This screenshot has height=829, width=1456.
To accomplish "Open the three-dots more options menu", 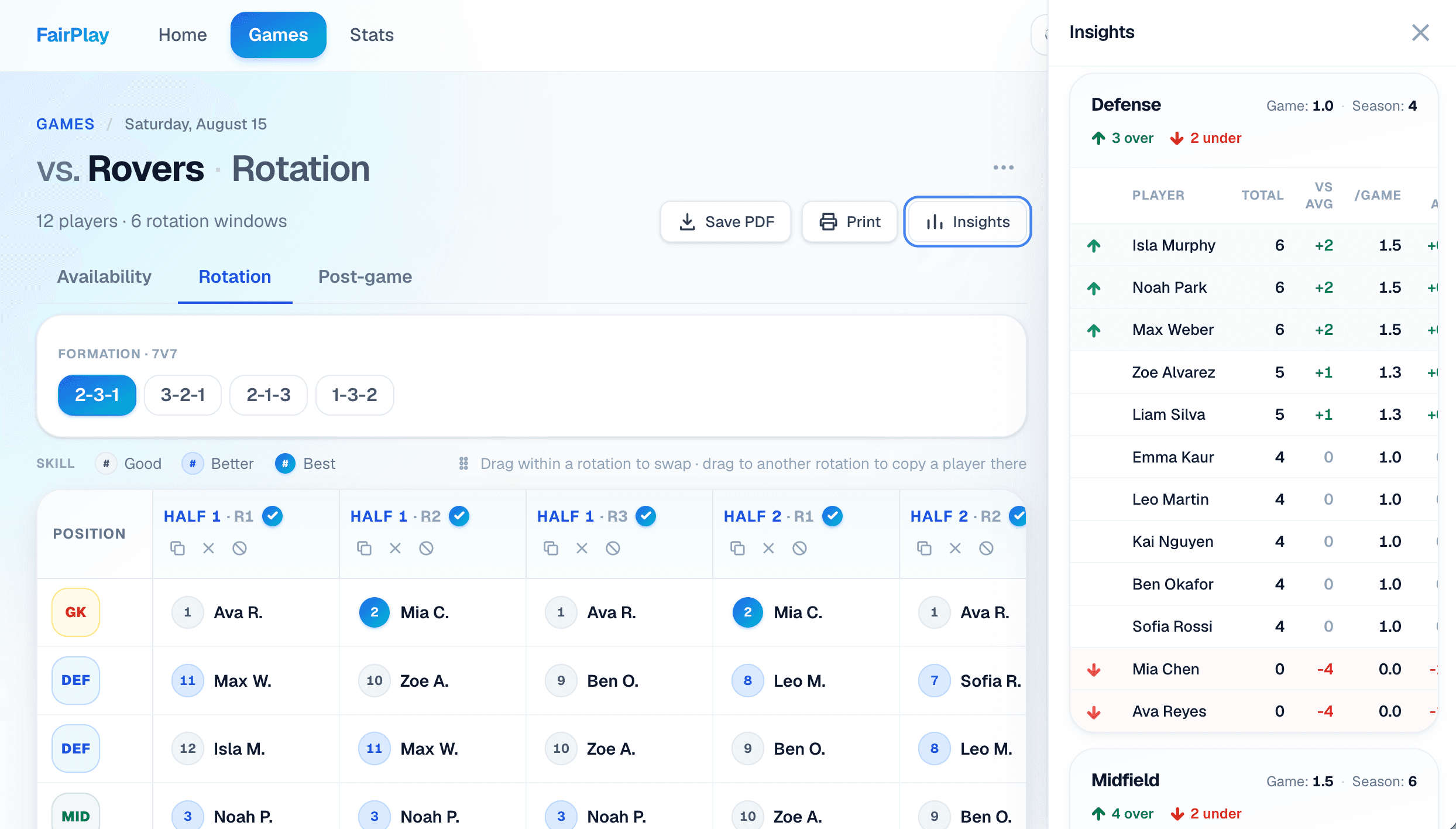I will pyautogui.click(x=1003, y=167).
